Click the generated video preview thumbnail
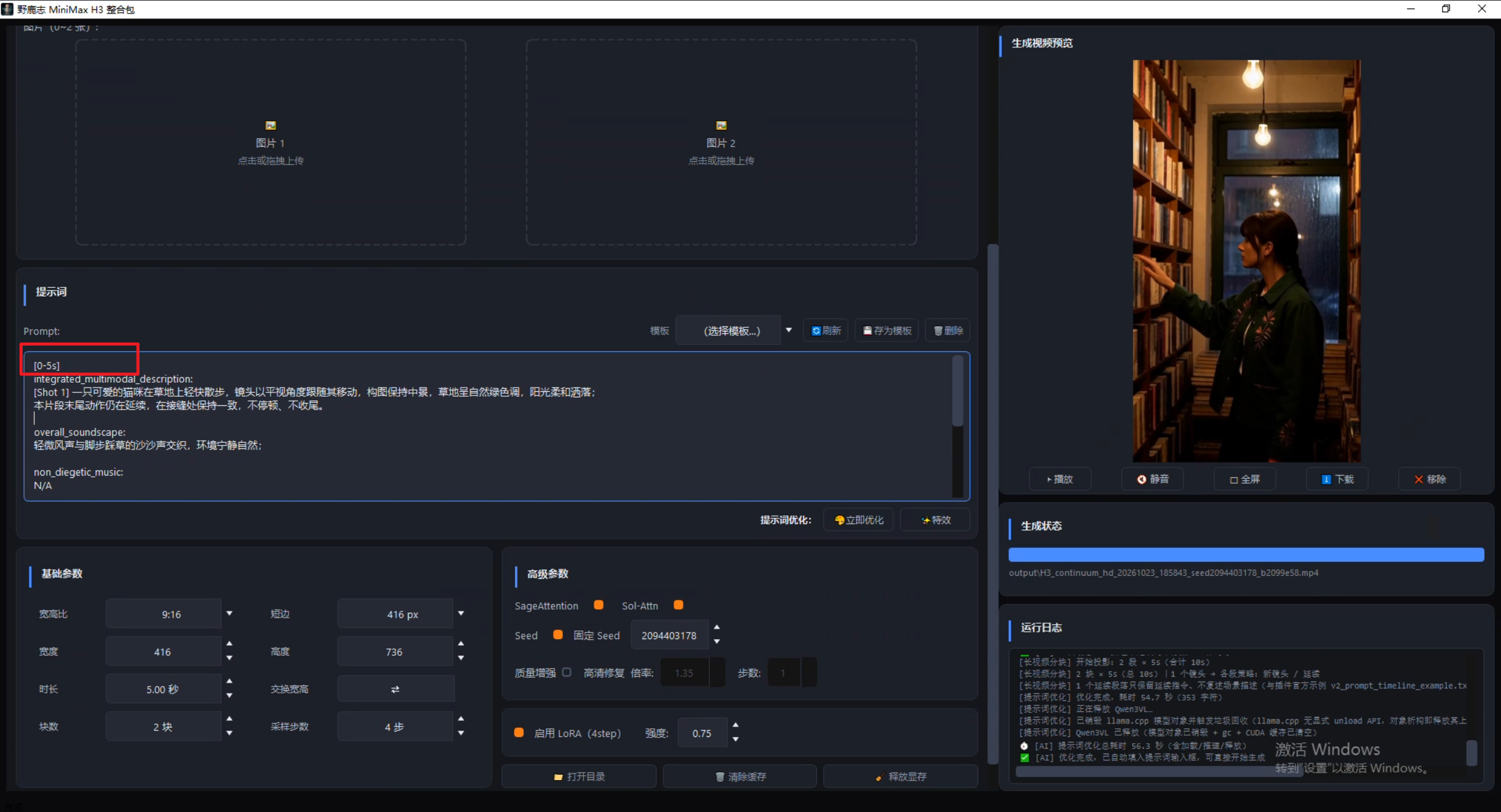This screenshot has width=1501, height=812. click(1247, 261)
